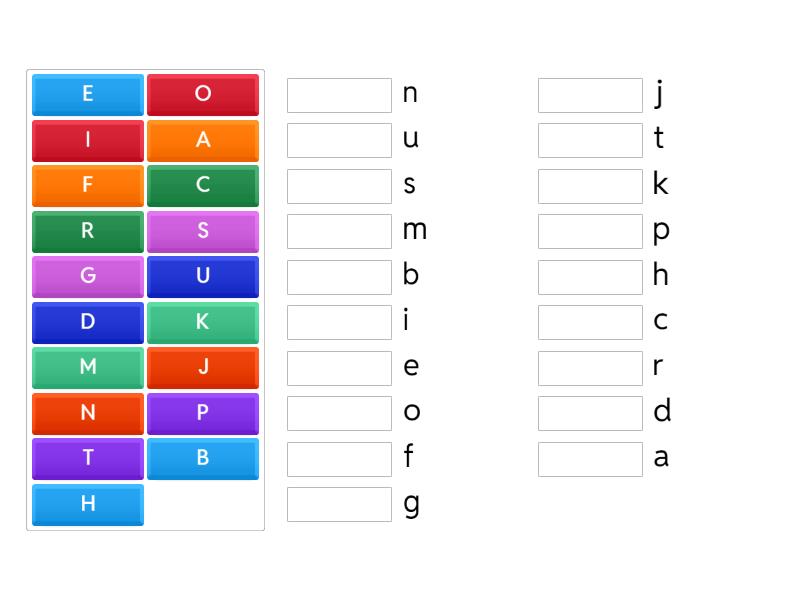Click the empty box beside lowercase a
This screenshot has height=600, width=800.
tap(590, 458)
